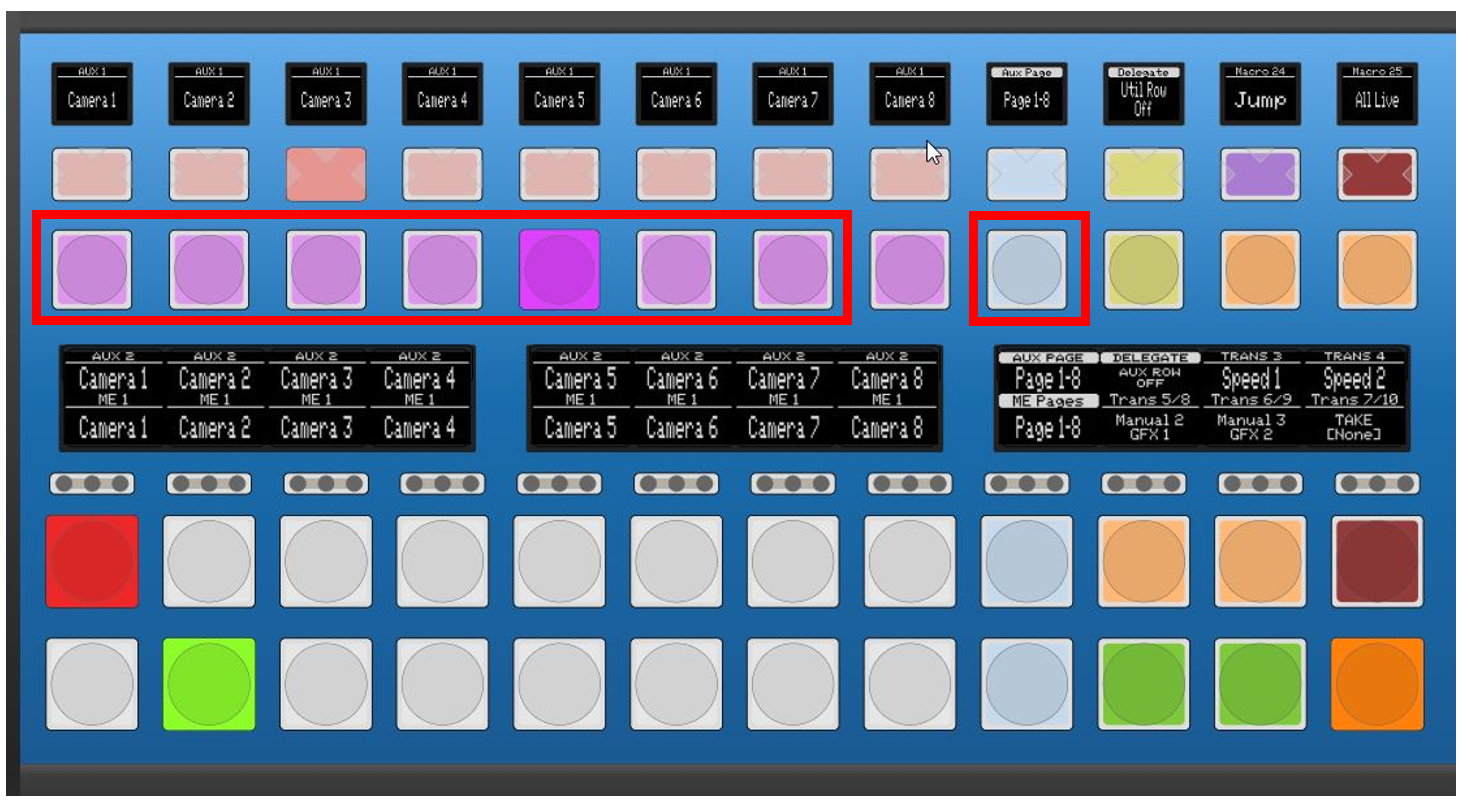This screenshot has height=807, width=1468.
Task: Click the round purple button under AUX 1 Camera 8
Action: click(910, 270)
